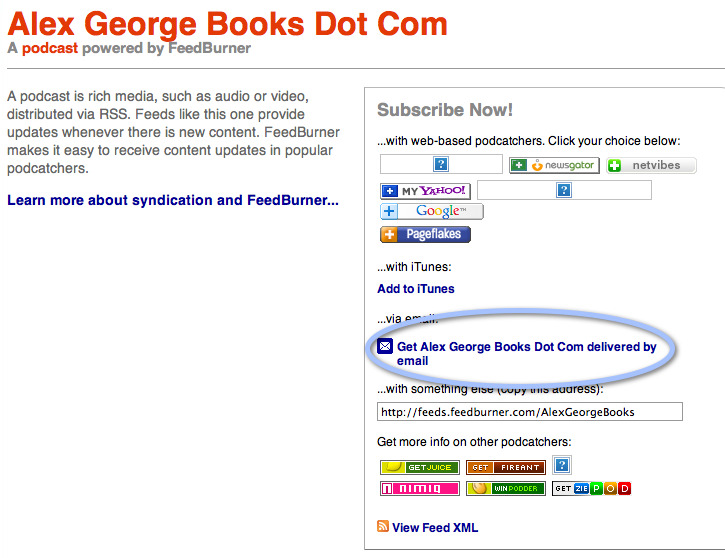Open the Get FireAnt podcatcher badge
The height and width of the screenshot is (558, 725).
pos(505,467)
